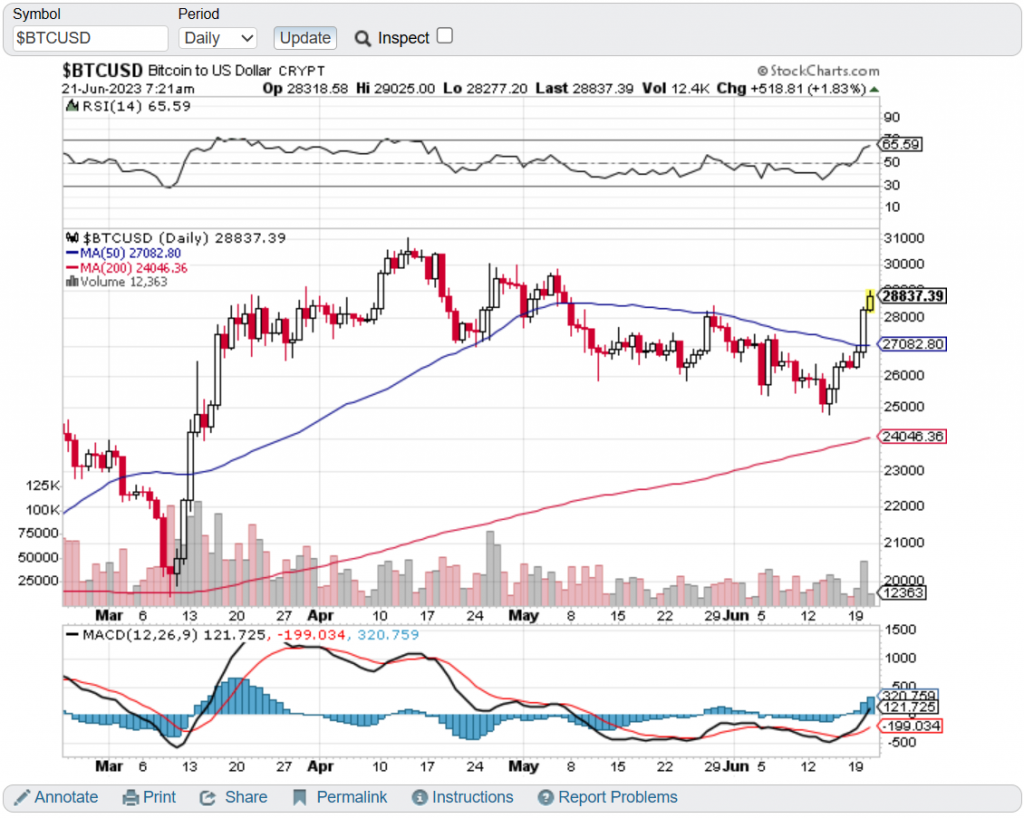
Task: Open the Period dropdown
Action: tap(217, 38)
